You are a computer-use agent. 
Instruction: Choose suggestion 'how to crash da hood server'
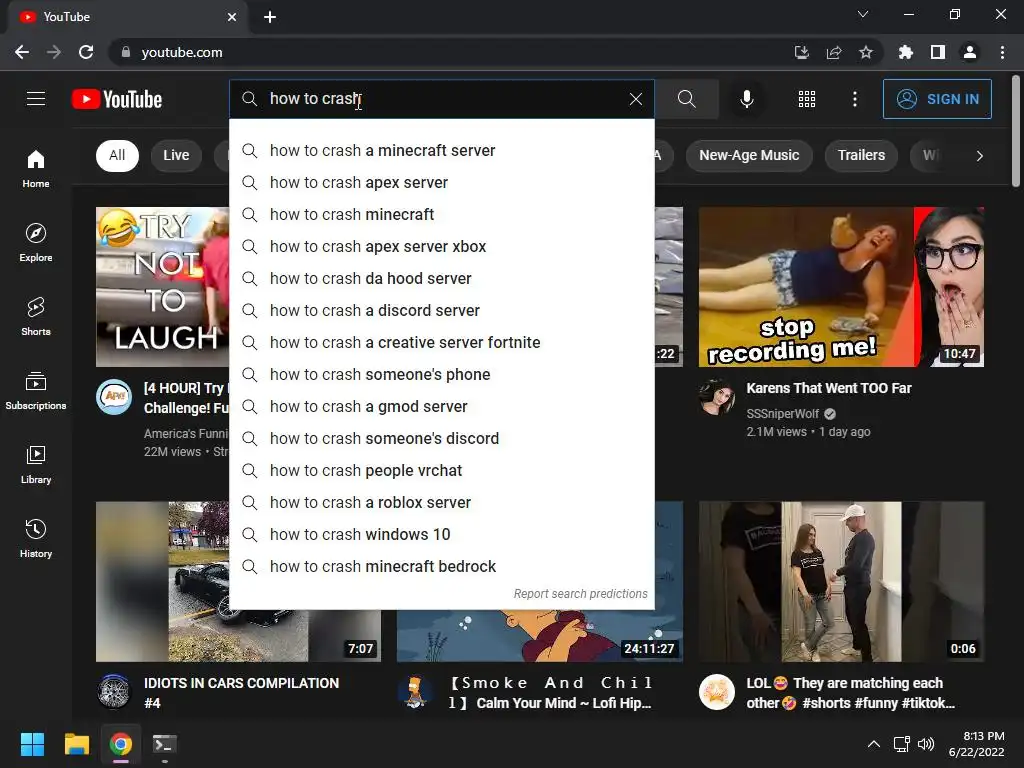441,278
